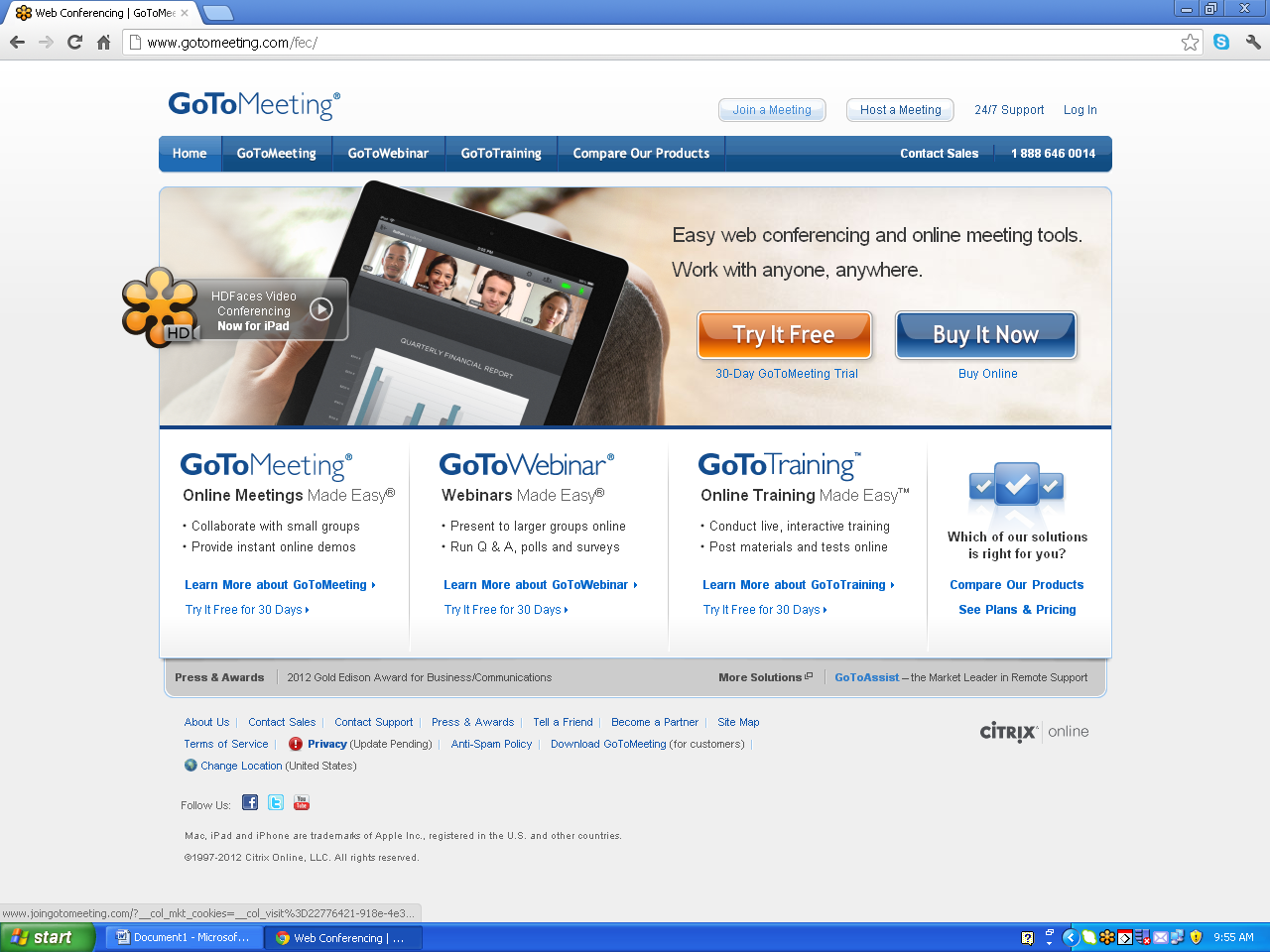This screenshot has height=952, width=1270.
Task: Click Contact Sales in the navigation bar
Action: pos(939,154)
